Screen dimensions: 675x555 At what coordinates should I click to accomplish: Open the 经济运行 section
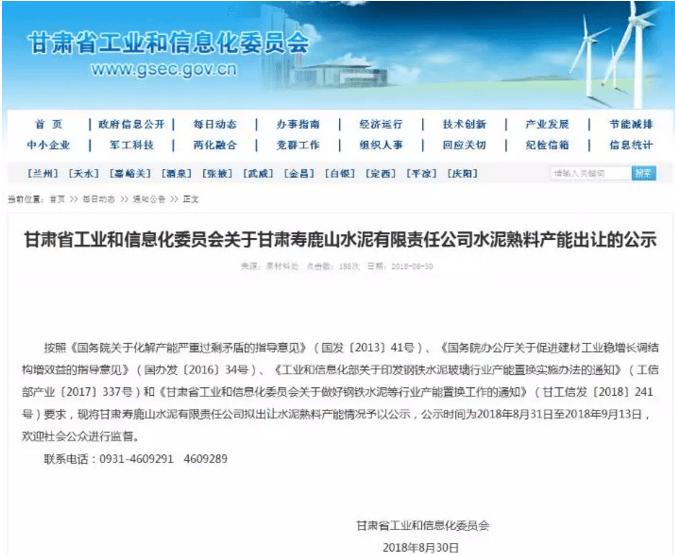click(x=381, y=124)
